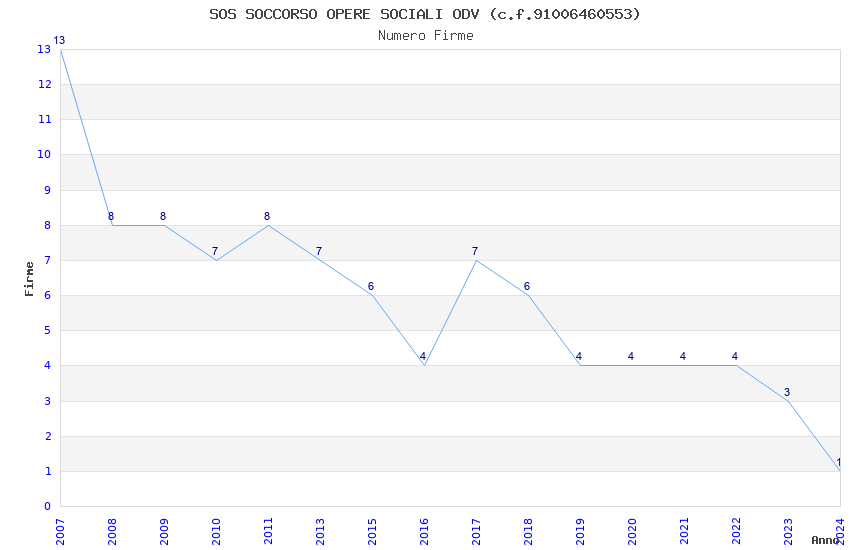Select x-axis year 2017
Screen dimensions: 850x550
[476, 532]
